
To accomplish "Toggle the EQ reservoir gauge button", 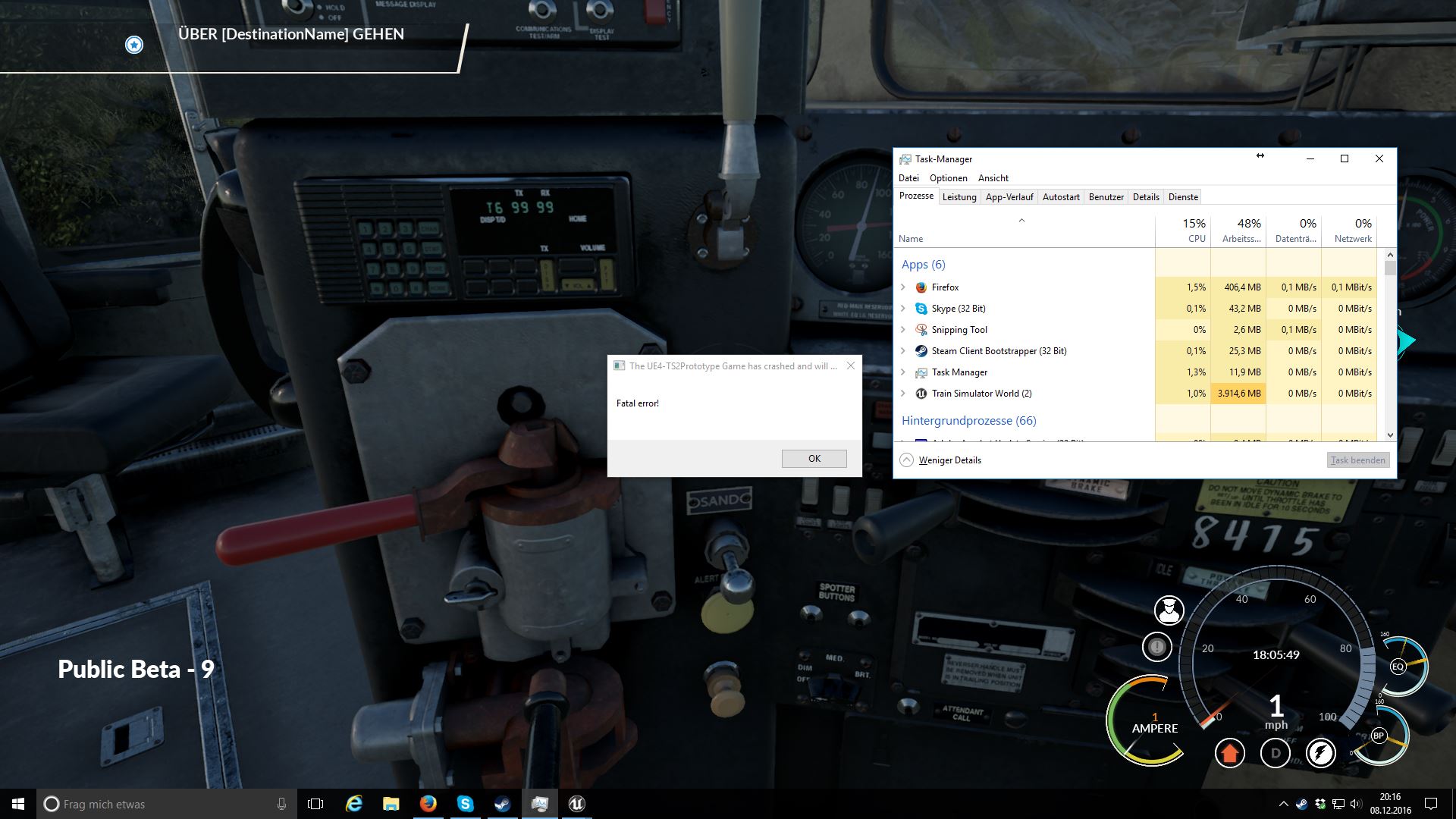I will click(1398, 667).
